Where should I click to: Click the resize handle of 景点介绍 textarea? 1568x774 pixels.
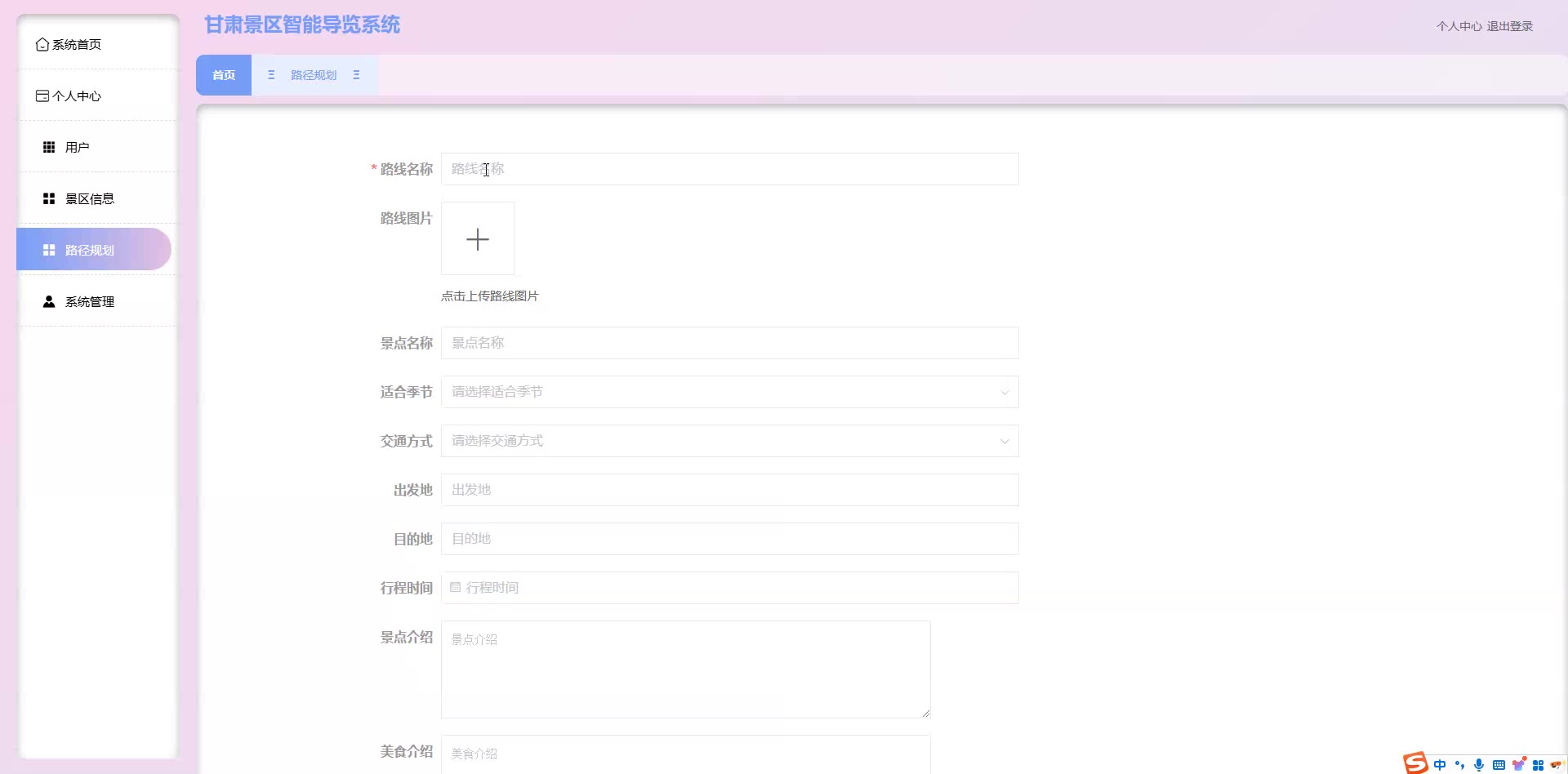point(925,713)
